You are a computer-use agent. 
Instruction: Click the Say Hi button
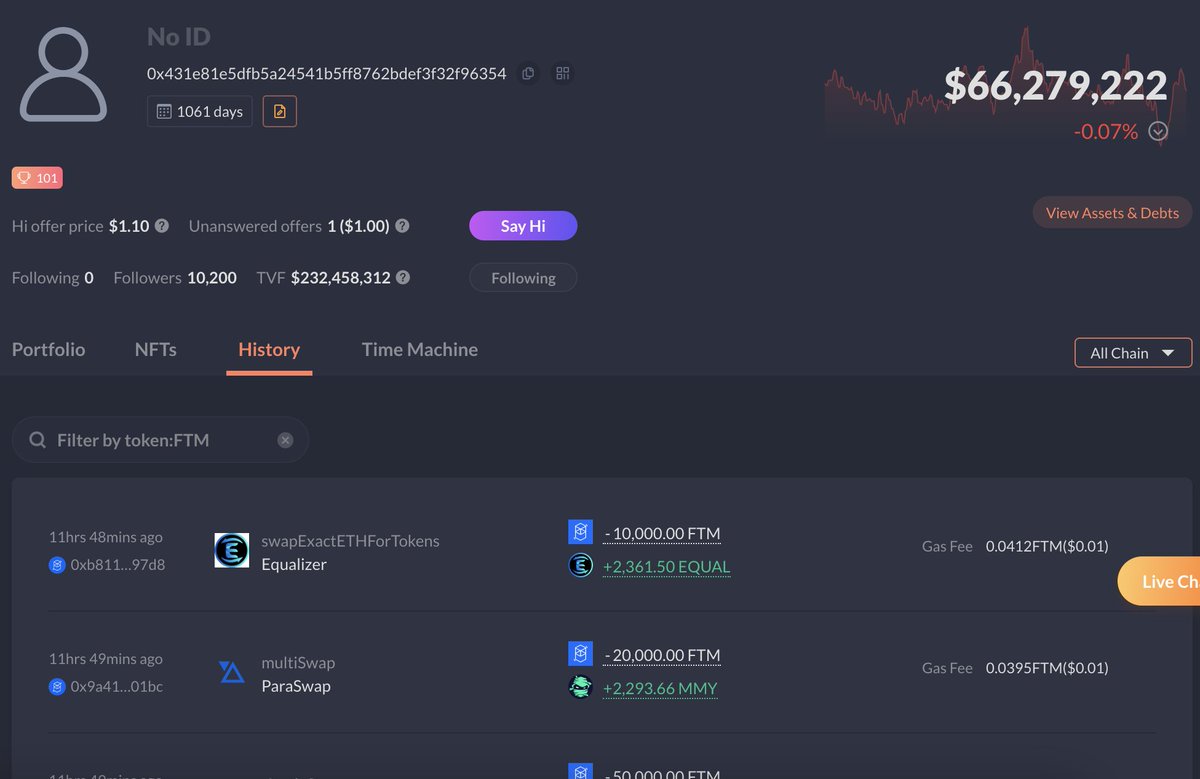coord(523,226)
